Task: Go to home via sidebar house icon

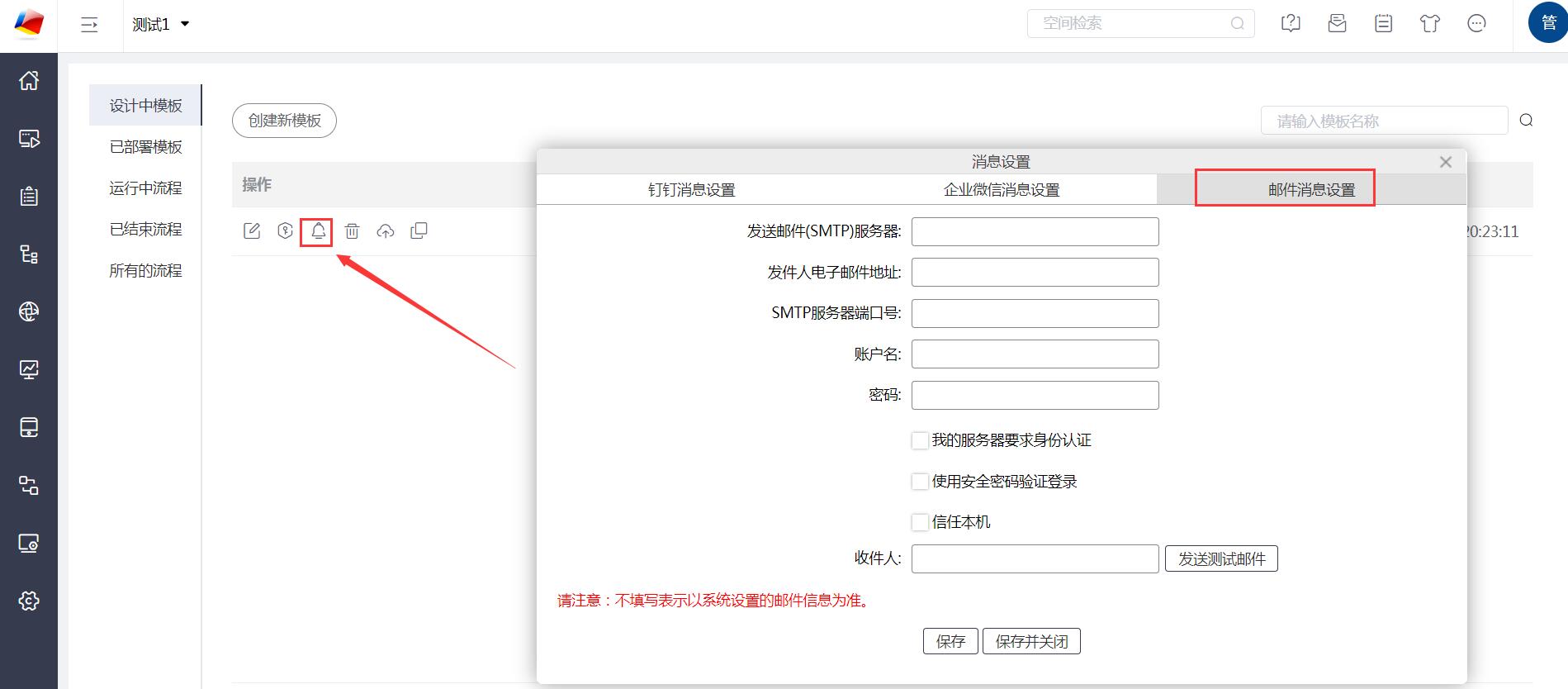Action: pyautogui.click(x=29, y=80)
